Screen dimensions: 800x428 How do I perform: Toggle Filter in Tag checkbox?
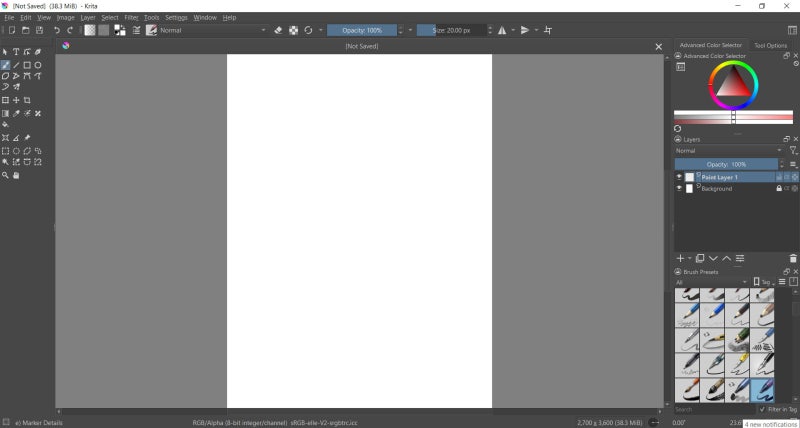[762, 410]
